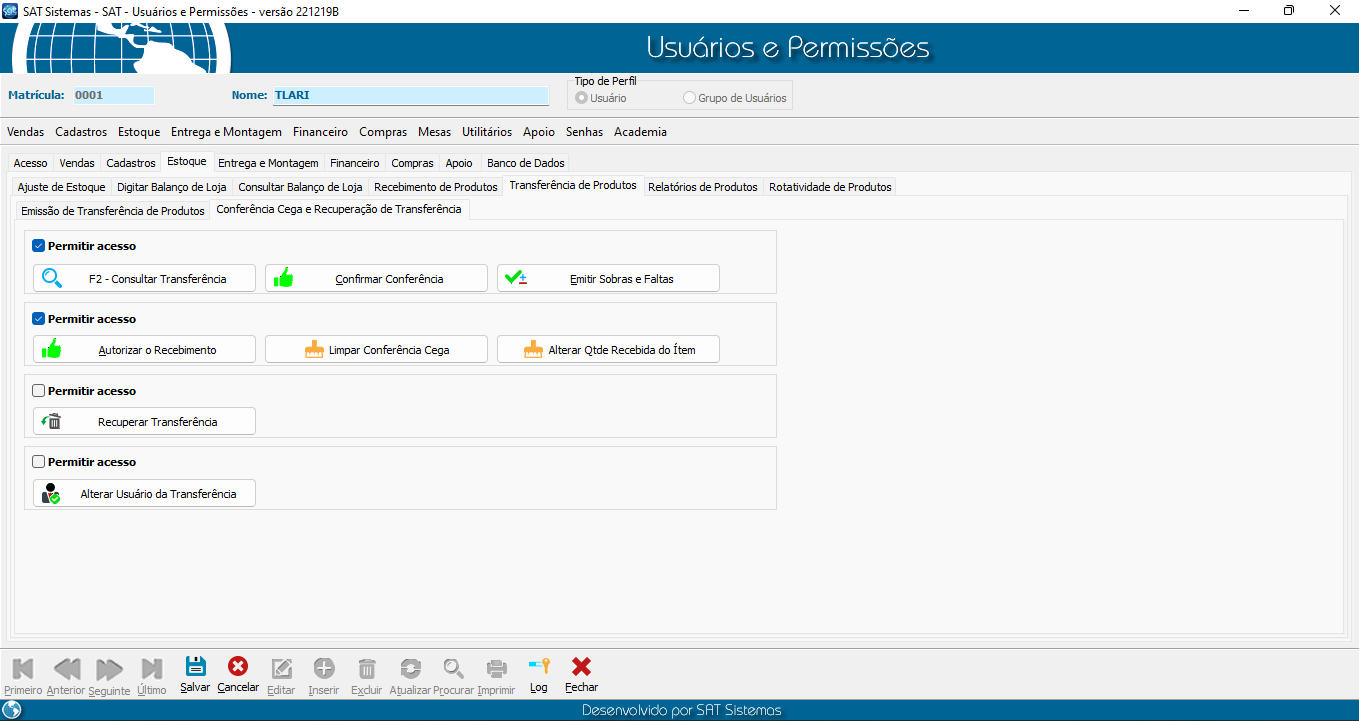Viewport: 1359px width, 721px height.
Task: Click the Salvar floppy disk icon
Action: [196, 667]
